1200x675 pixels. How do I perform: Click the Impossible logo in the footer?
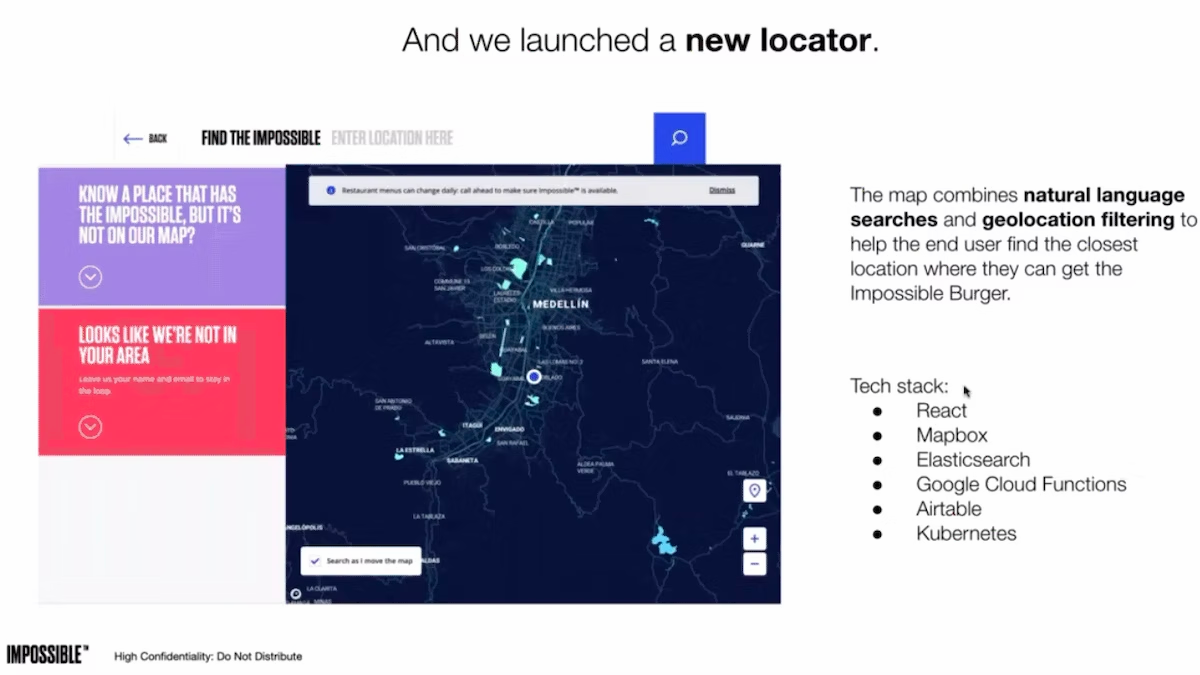pyautogui.click(x=47, y=655)
